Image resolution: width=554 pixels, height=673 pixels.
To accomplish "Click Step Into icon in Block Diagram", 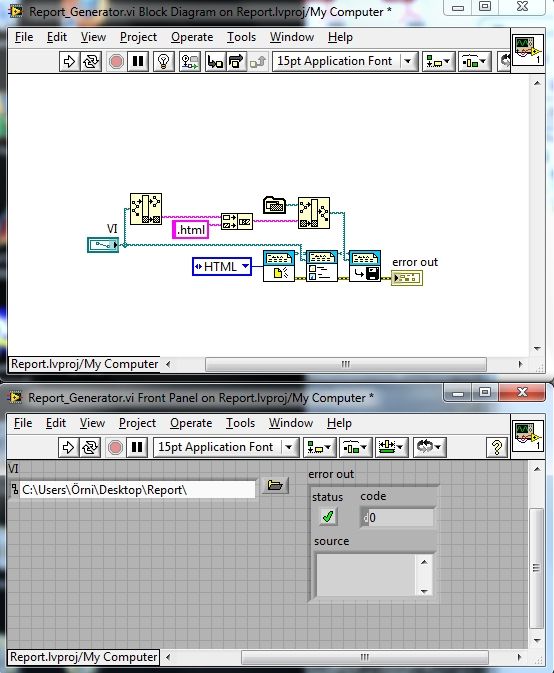I will (215, 61).
